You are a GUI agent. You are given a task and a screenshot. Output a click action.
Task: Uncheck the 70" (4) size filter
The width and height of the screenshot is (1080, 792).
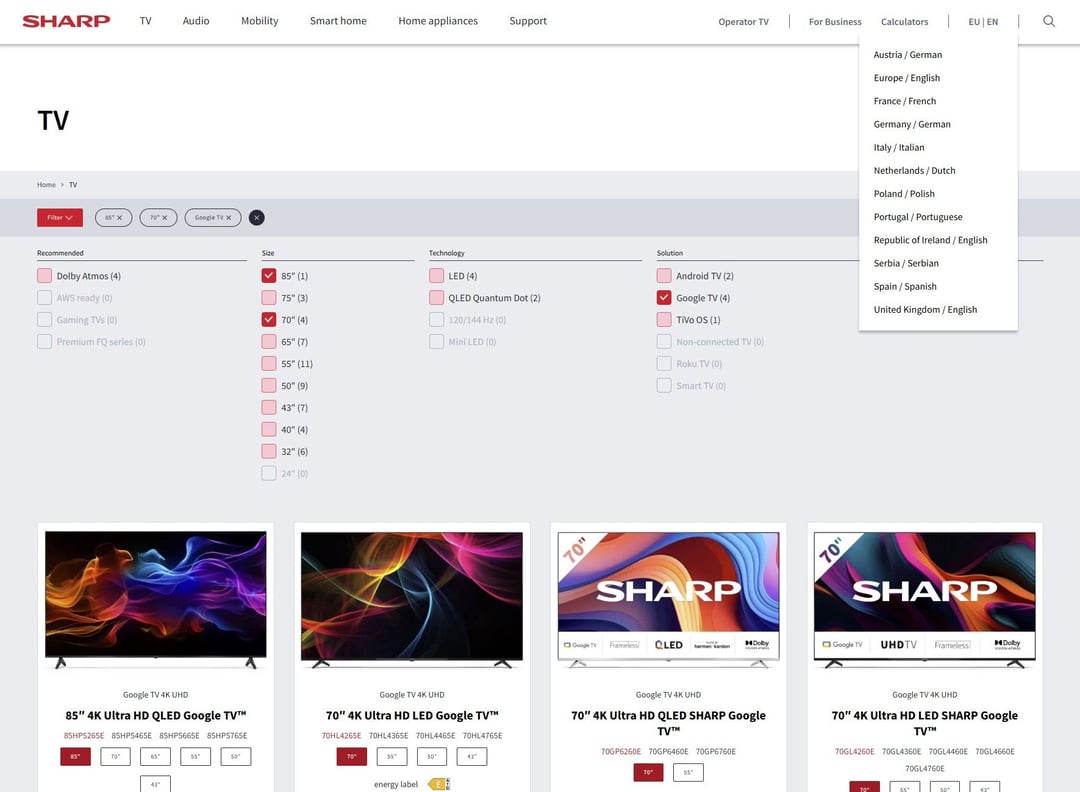269,320
